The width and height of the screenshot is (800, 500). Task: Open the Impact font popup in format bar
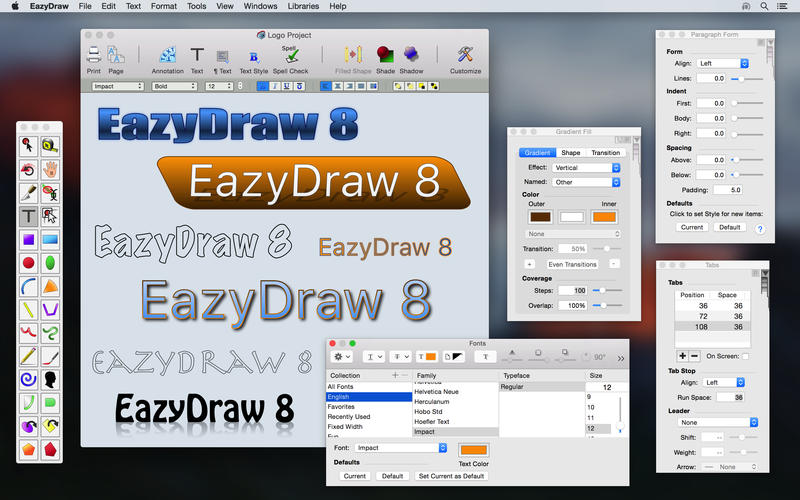click(x=118, y=86)
